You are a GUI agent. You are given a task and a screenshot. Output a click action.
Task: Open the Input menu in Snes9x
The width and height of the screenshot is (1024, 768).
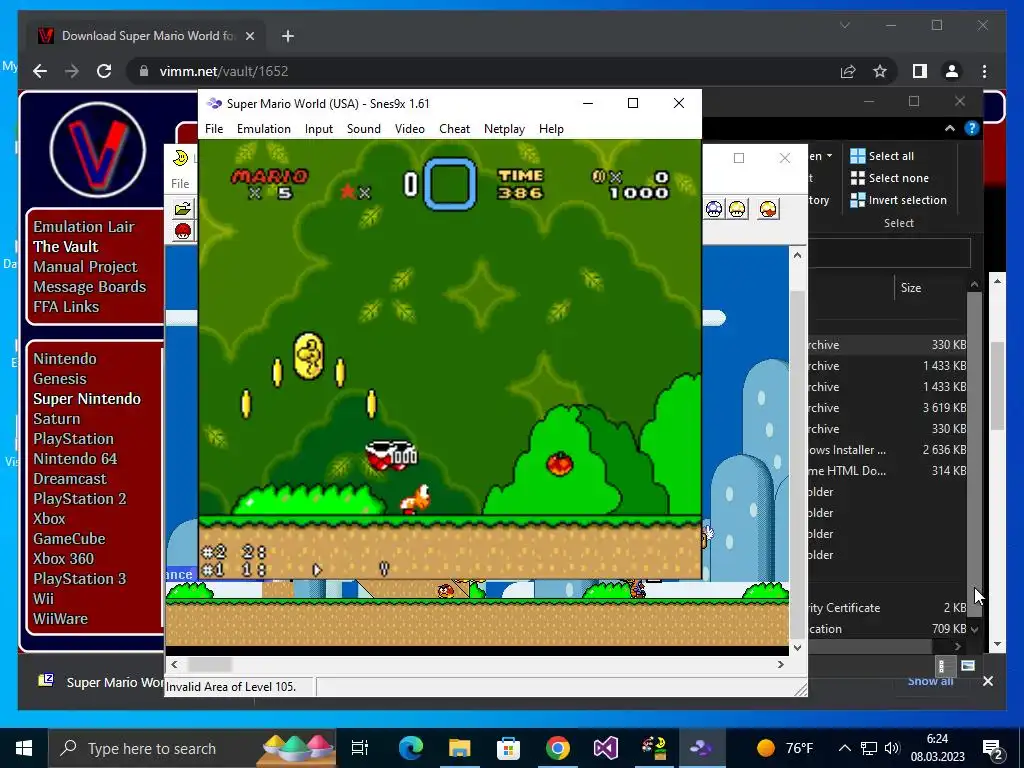pyautogui.click(x=319, y=129)
